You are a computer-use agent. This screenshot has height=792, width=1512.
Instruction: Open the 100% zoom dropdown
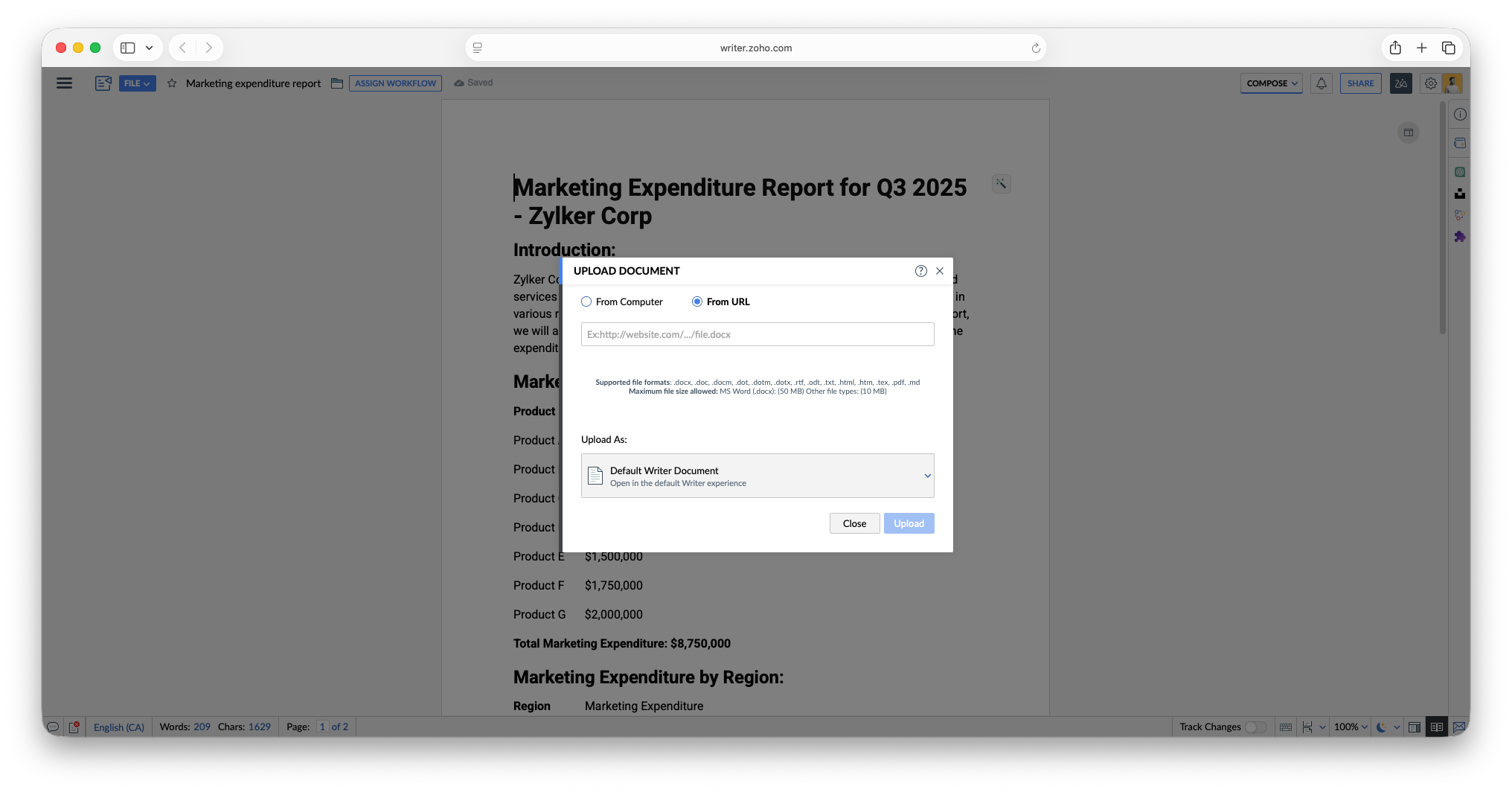pyautogui.click(x=1351, y=727)
